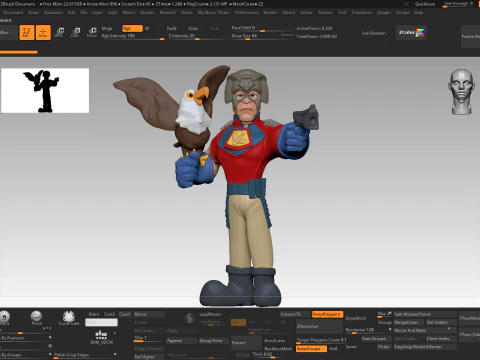
Task: Open the Help menu
Action: [419, 12]
